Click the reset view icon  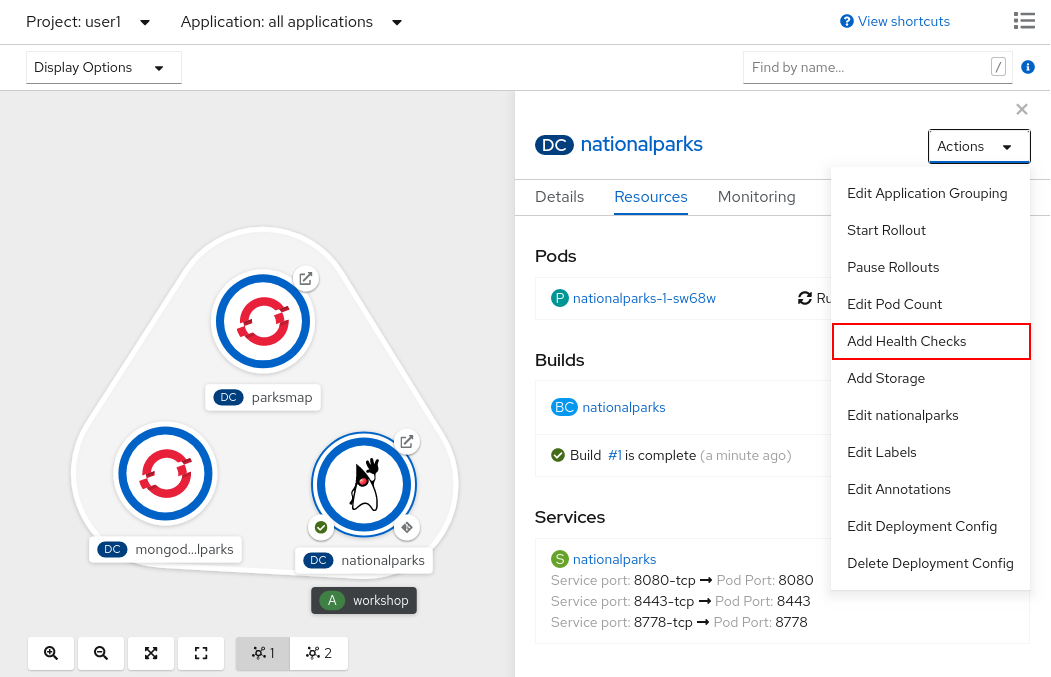coord(201,653)
